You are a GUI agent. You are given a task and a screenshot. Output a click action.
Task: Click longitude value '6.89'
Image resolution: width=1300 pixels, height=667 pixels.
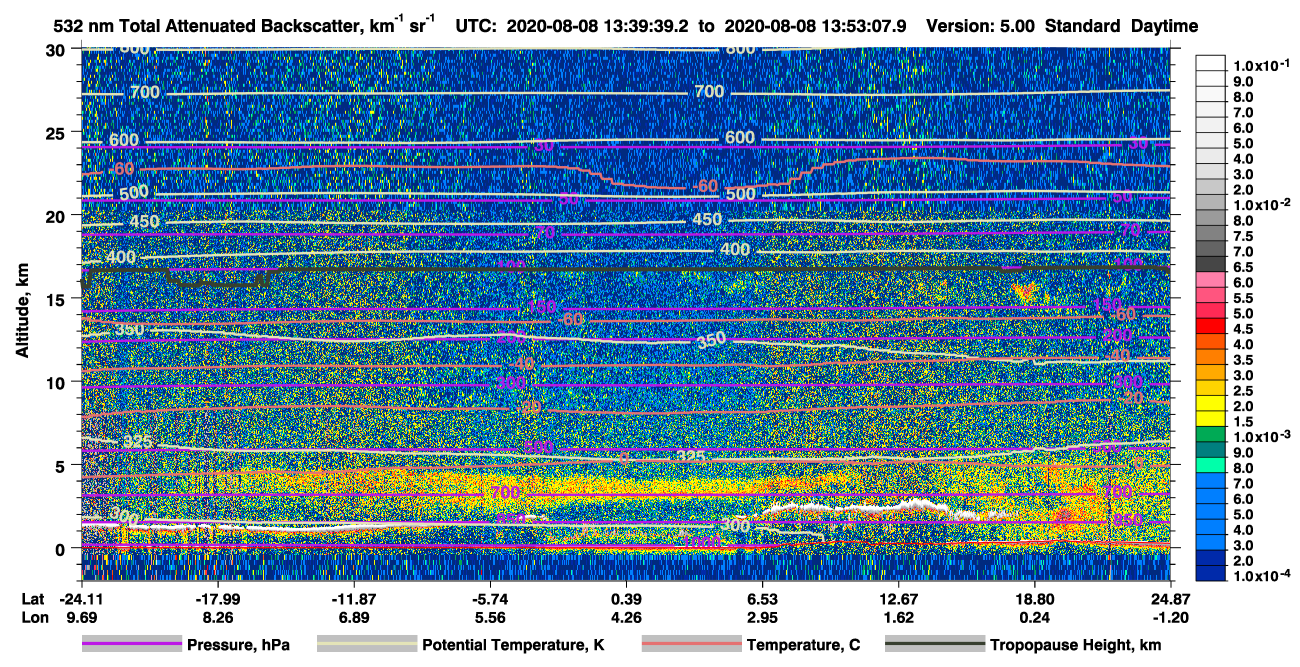pos(353,617)
